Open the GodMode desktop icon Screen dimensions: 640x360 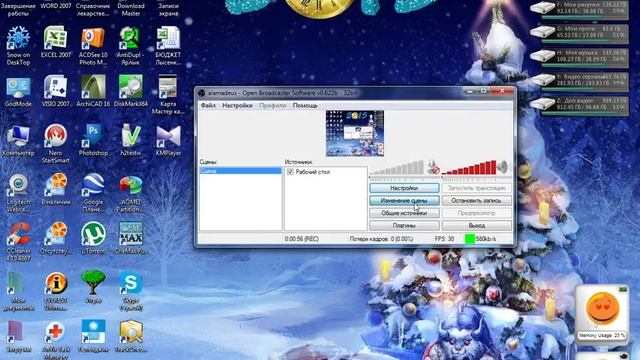18,91
